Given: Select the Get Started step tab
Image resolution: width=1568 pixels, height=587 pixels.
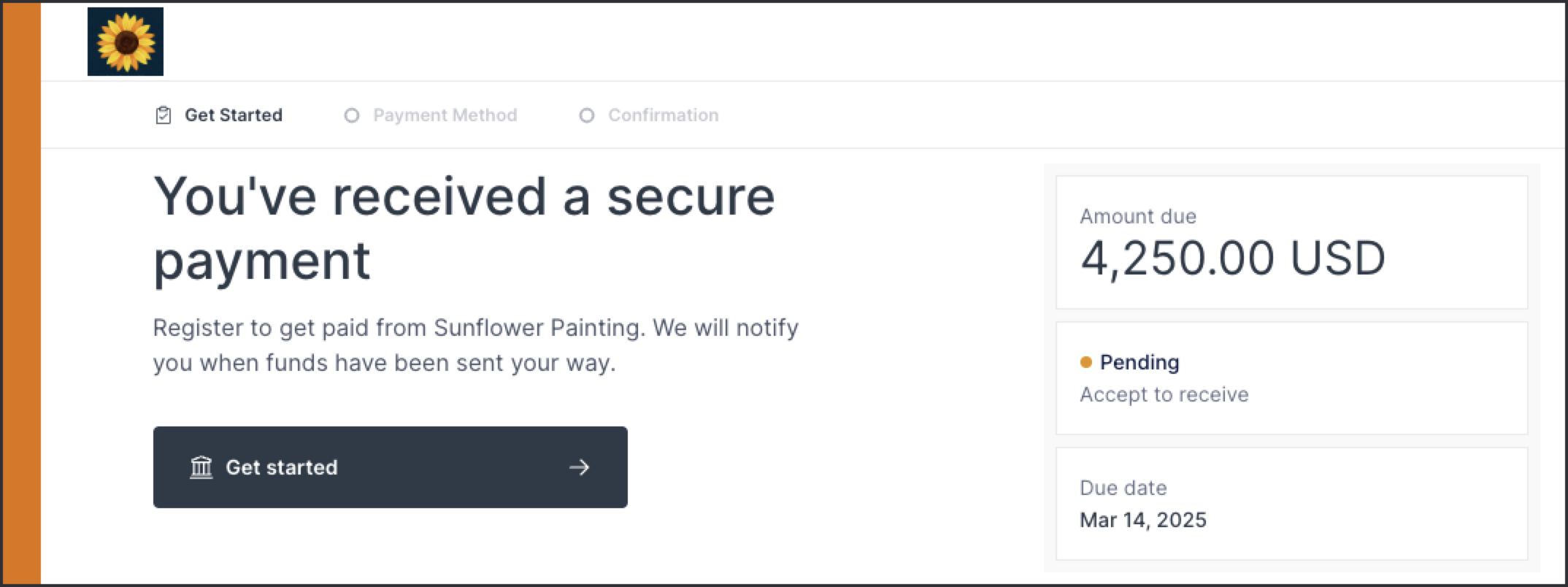Looking at the screenshot, I should tap(233, 115).
